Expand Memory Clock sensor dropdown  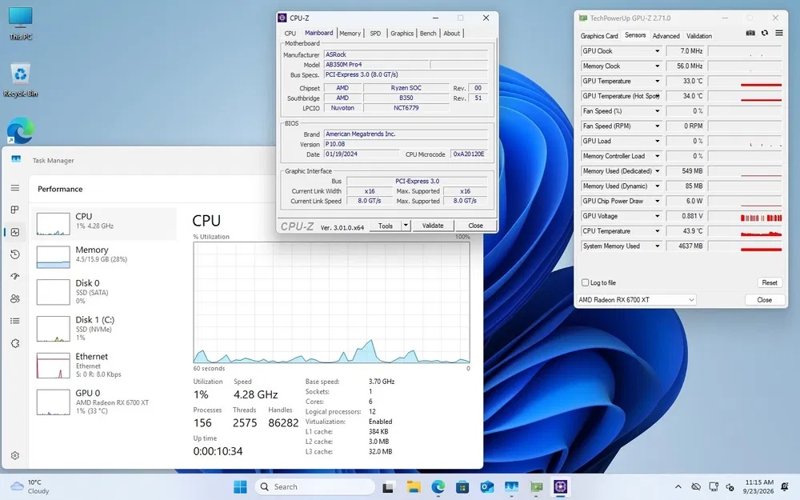coord(657,66)
